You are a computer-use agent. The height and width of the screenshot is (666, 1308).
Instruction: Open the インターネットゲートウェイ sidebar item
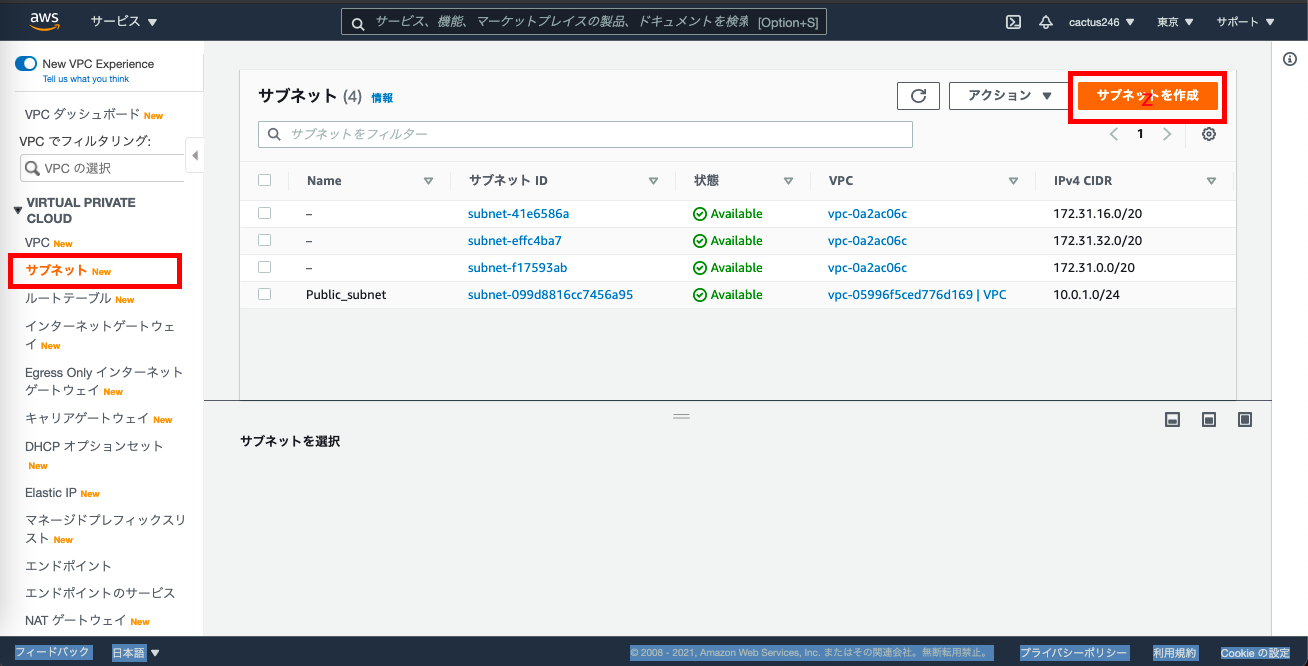pos(100,335)
